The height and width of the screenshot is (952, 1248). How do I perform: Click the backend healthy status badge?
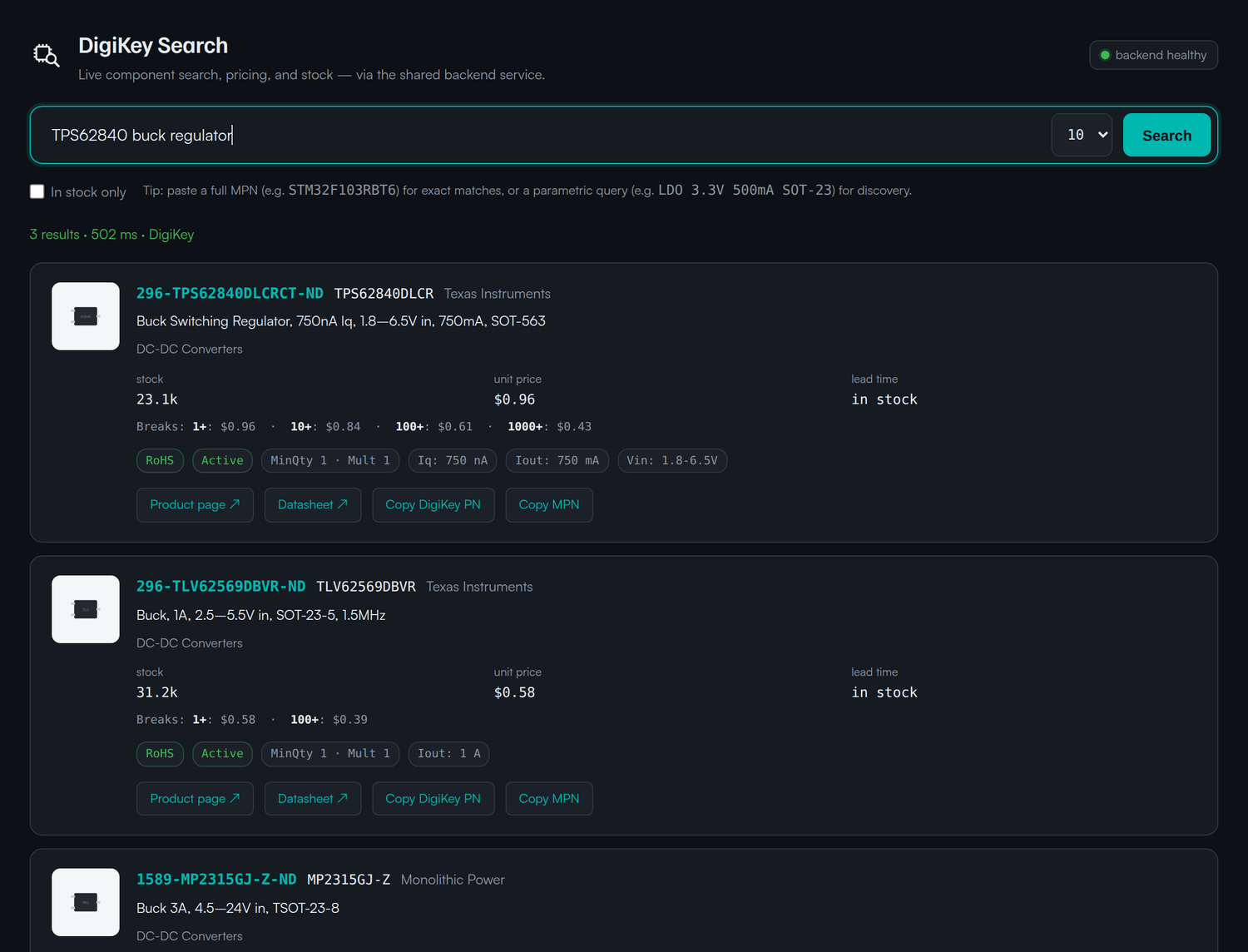(x=1153, y=55)
